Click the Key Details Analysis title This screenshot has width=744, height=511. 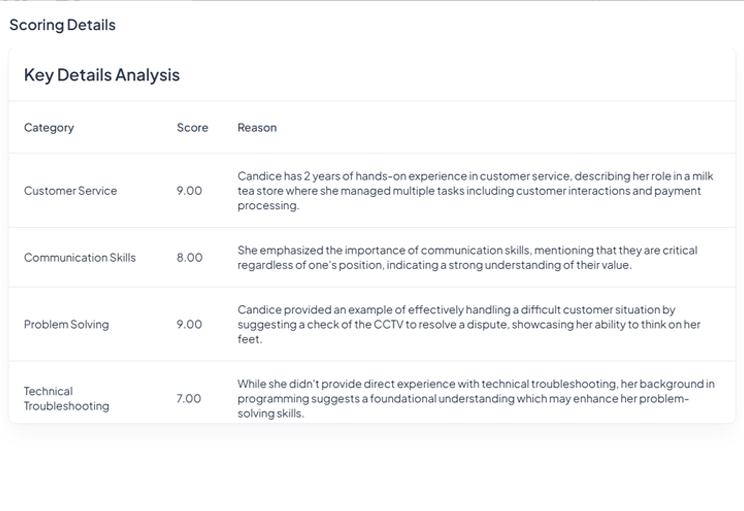[x=101, y=75]
